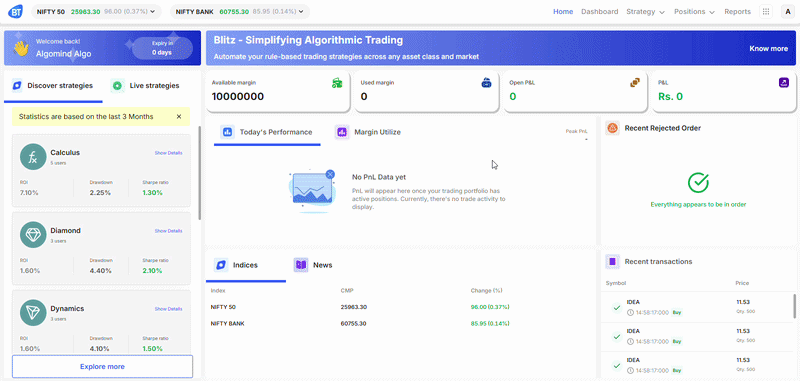This screenshot has width=800, height=381.
Task: Open the Positions menu dropdown
Action: pos(694,12)
